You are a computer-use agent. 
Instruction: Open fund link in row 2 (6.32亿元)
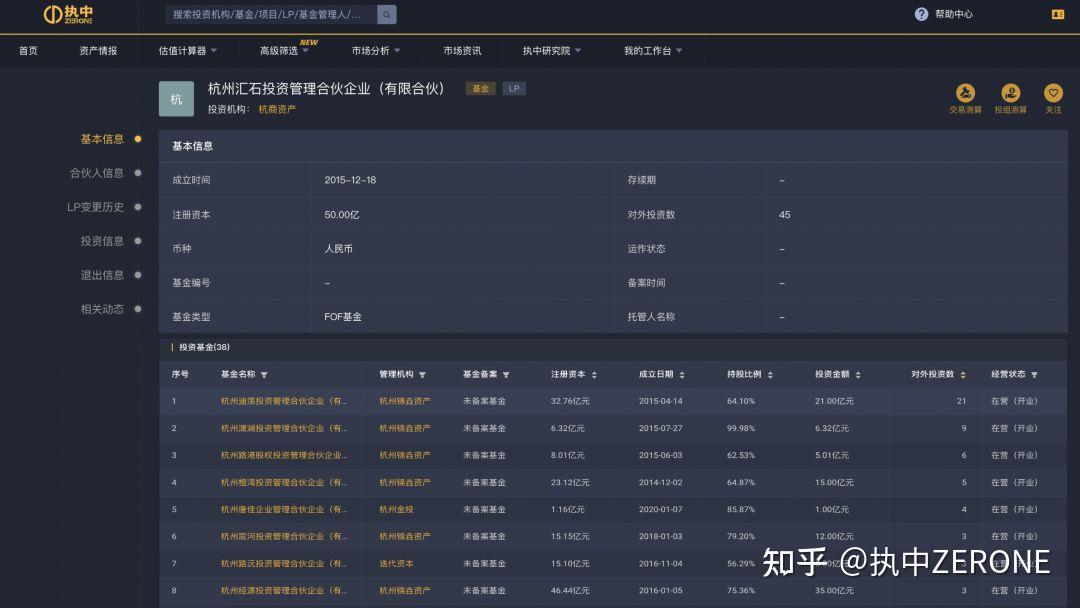pos(284,428)
